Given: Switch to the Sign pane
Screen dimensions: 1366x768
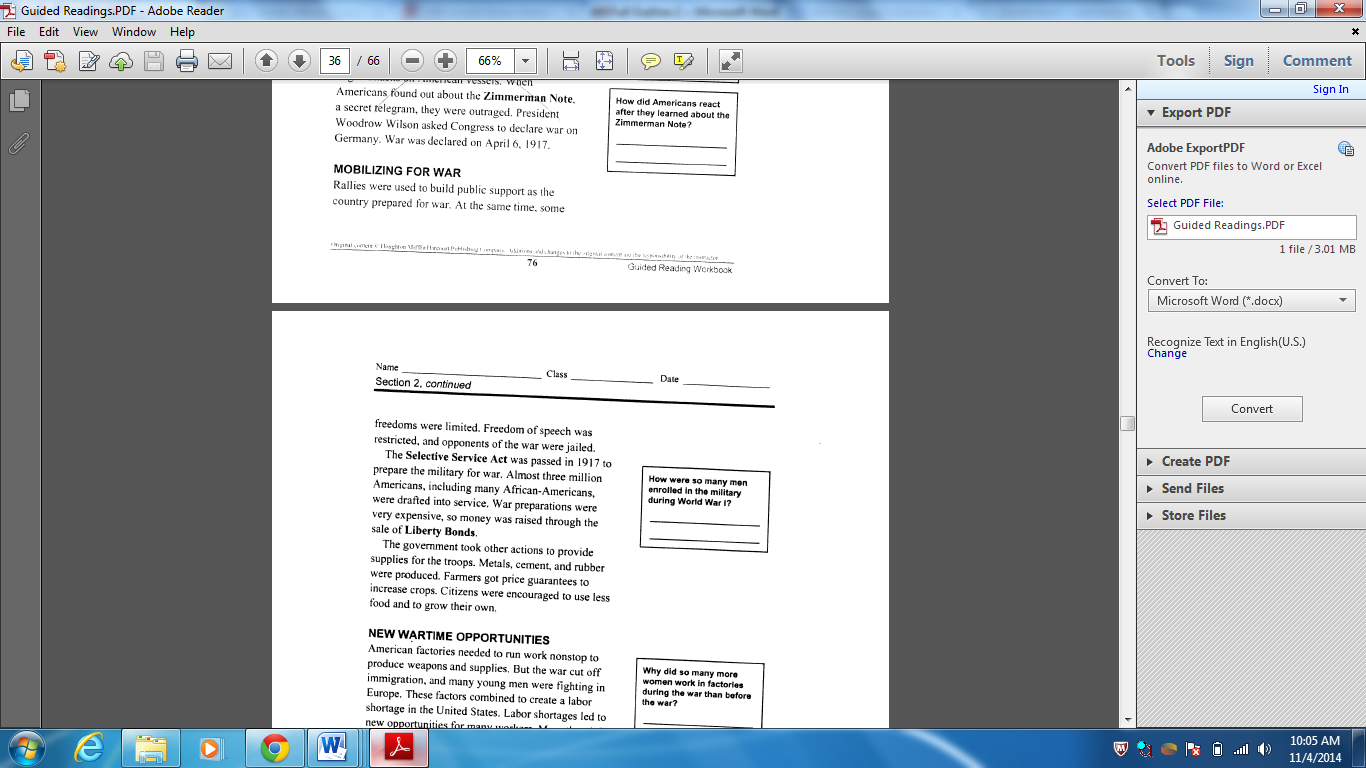Looking at the screenshot, I should pyautogui.click(x=1238, y=61).
